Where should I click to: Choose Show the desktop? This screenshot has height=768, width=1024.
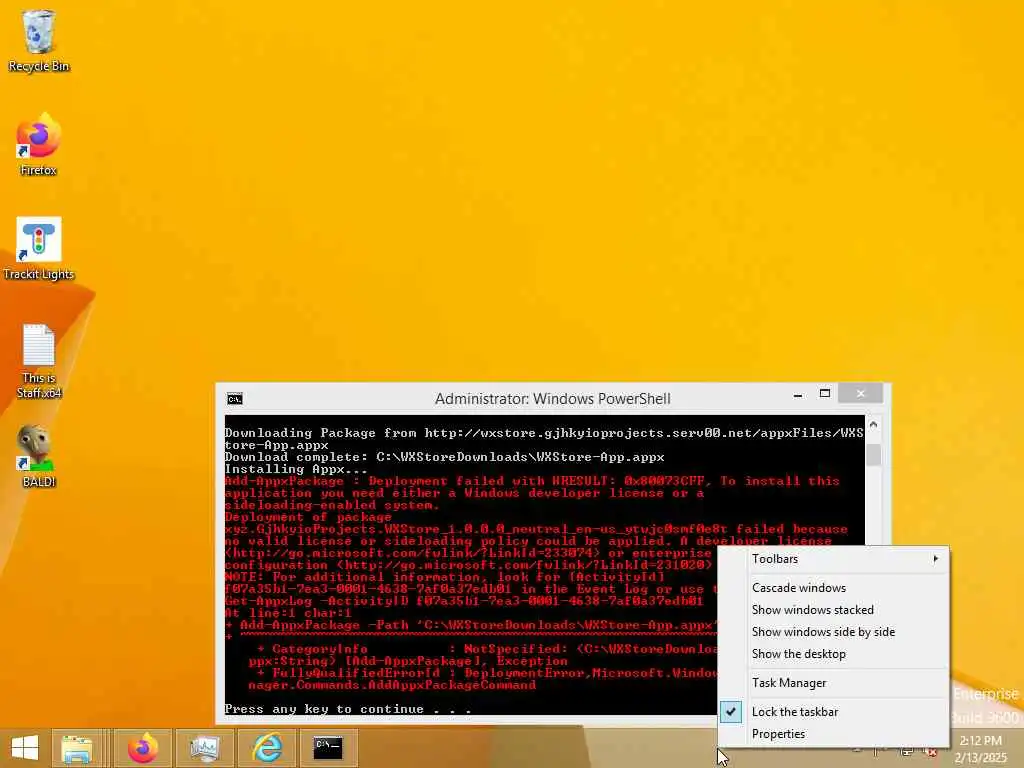coord(833,654)
